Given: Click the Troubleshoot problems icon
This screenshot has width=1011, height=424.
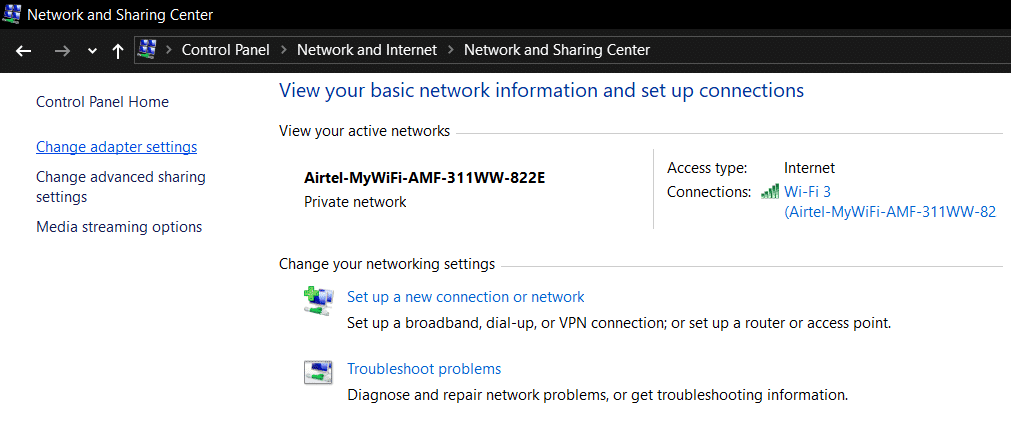Looking at the screenshot, I should click(318, 373).
